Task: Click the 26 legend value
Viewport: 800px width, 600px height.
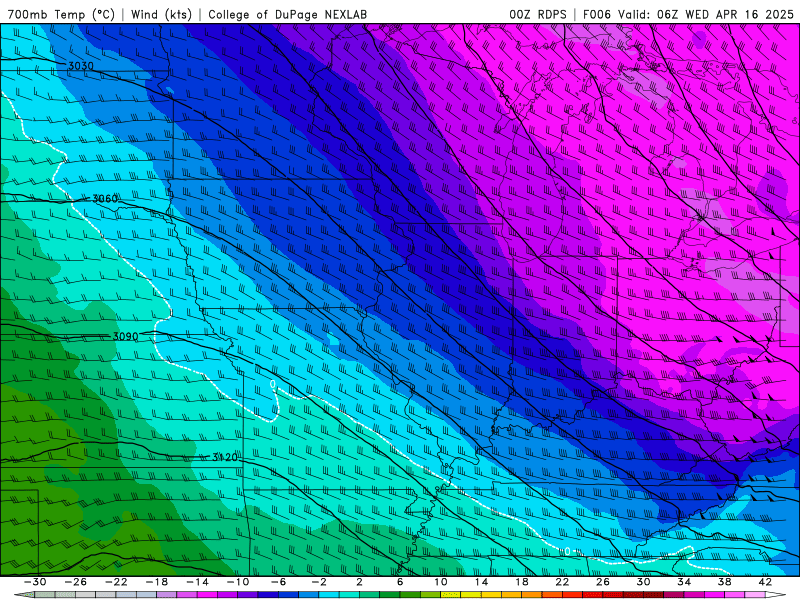Action: click(603, 582)
